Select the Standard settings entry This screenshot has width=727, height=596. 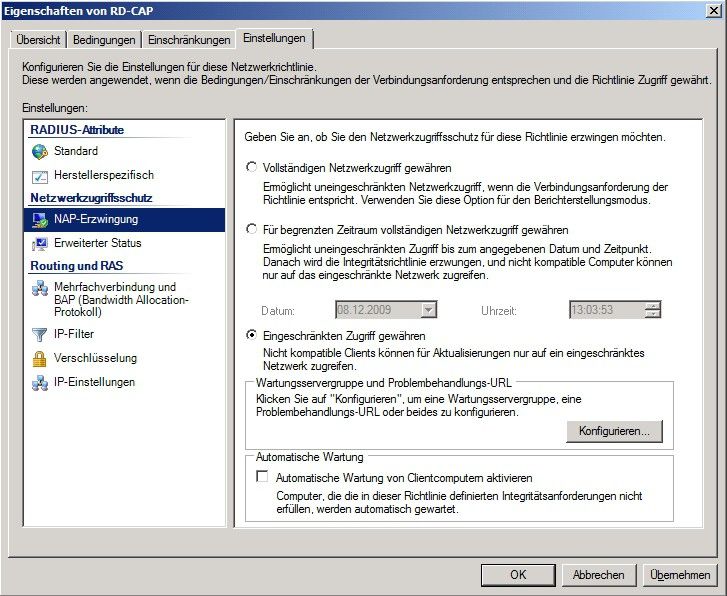(x=124, y=151)
